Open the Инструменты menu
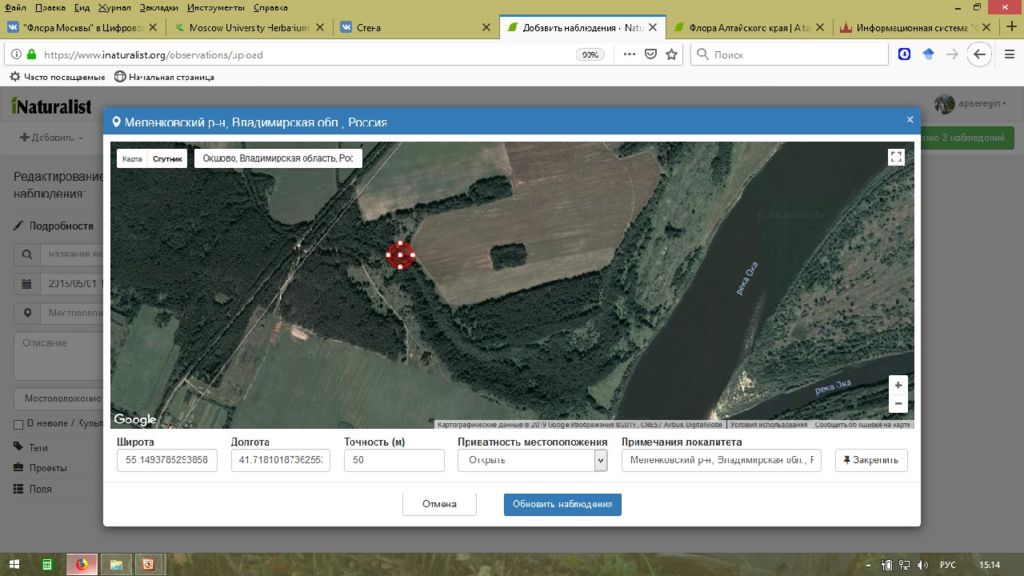The height and width of the screenshot is (576, 1024). (x=216, y=7)
